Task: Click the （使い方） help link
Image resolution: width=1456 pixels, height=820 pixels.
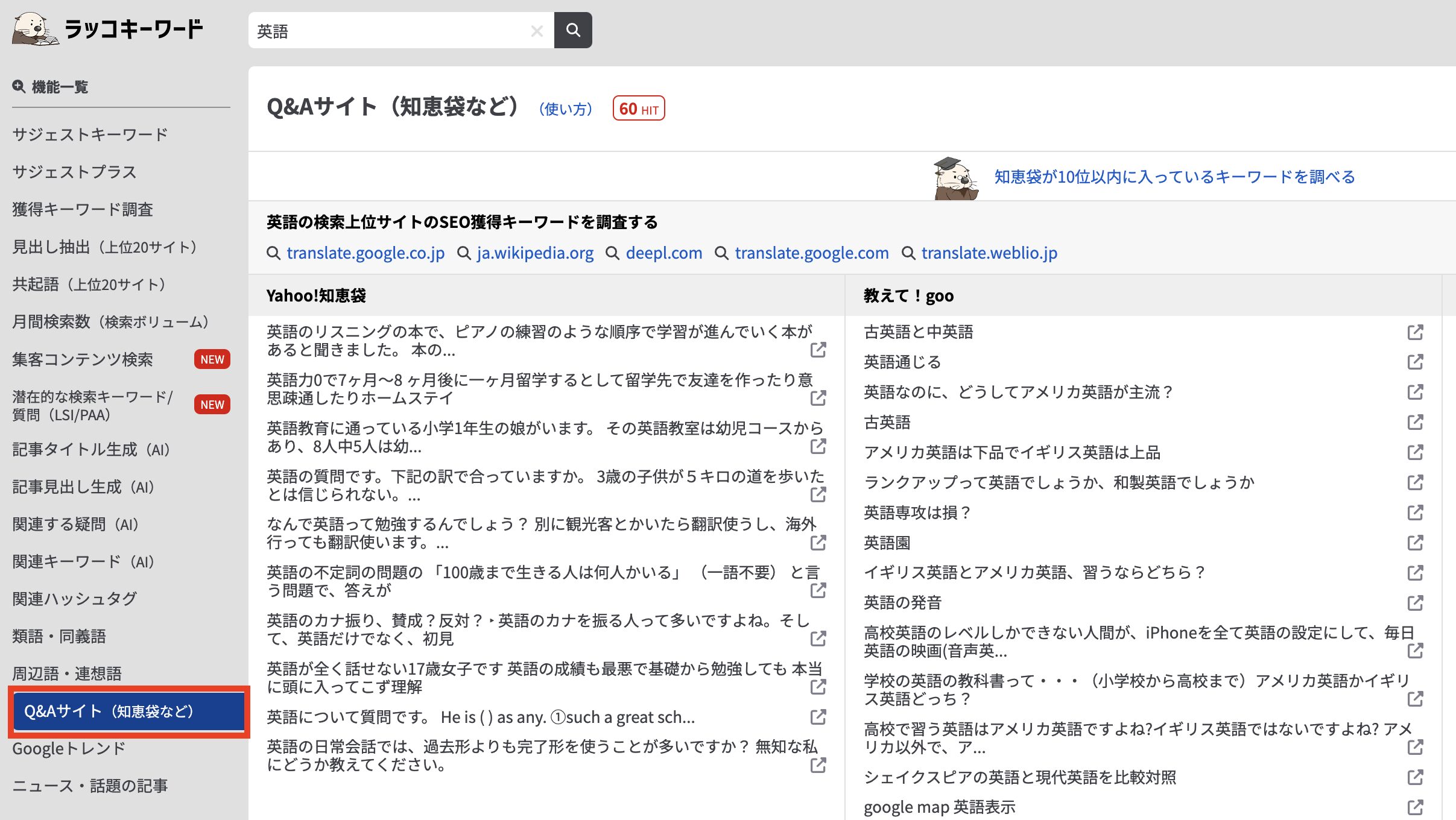Action: click(566, 109)
